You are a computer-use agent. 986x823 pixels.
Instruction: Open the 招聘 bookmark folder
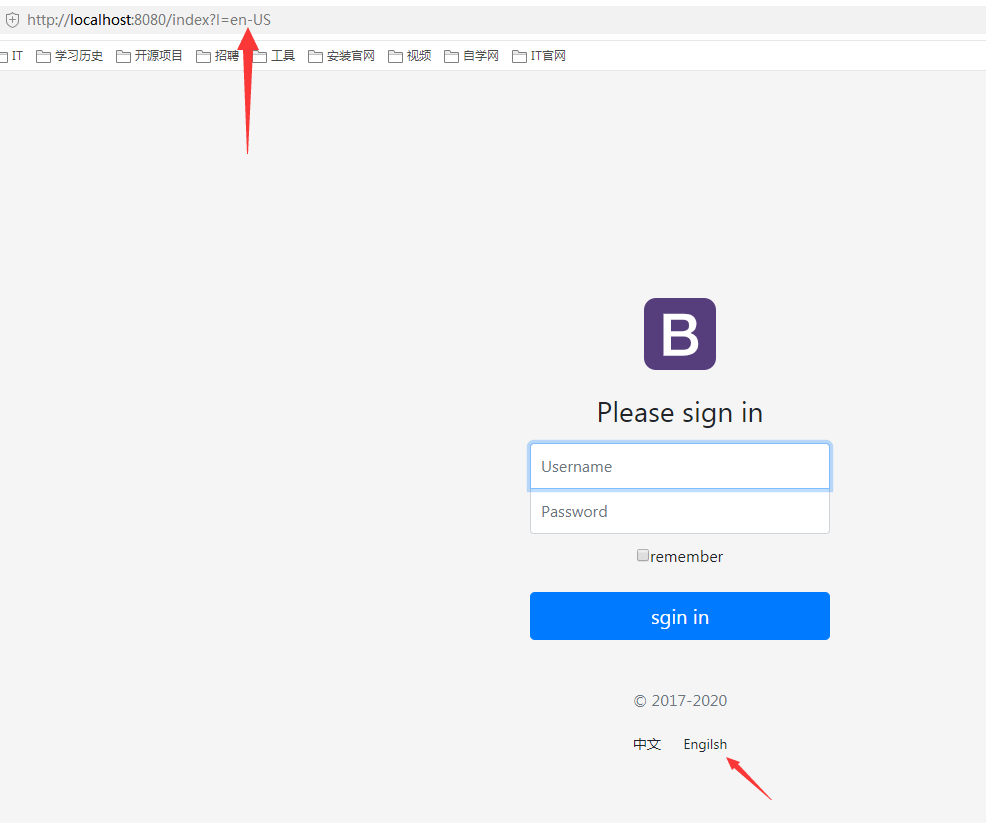tap(219, 55)
